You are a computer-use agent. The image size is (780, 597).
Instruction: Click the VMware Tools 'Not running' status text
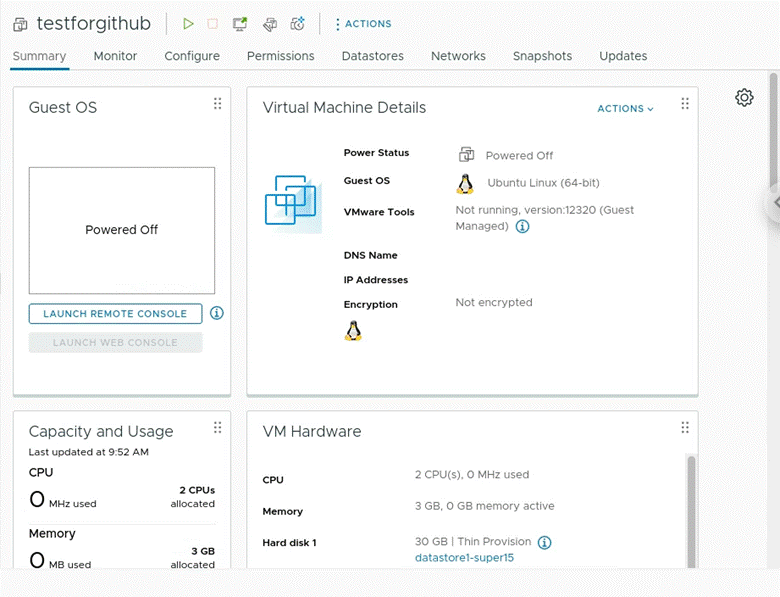pyautogui.click(x=545, y=218)
